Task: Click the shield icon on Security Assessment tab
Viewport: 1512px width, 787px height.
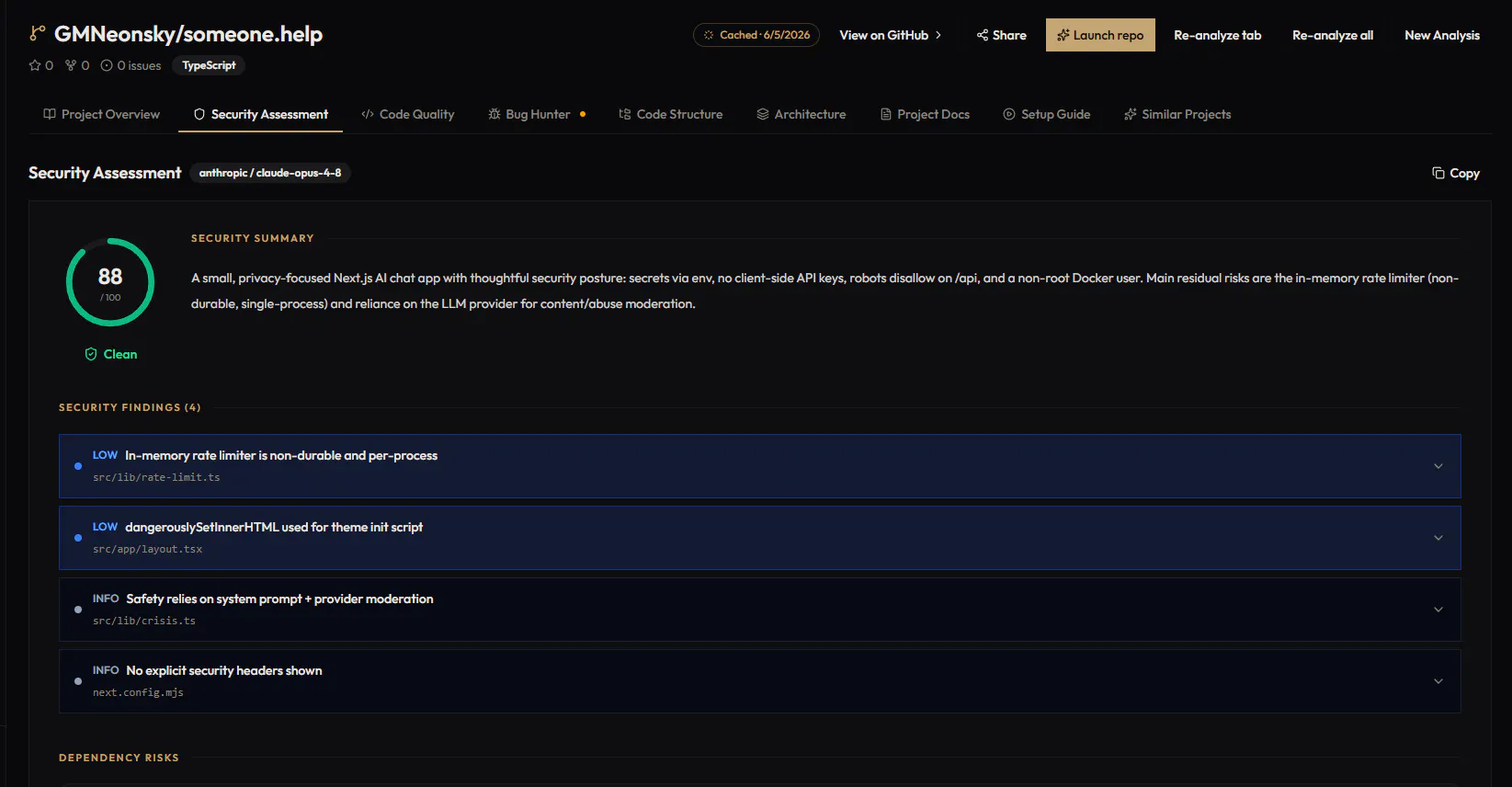Action: [199, 114]
